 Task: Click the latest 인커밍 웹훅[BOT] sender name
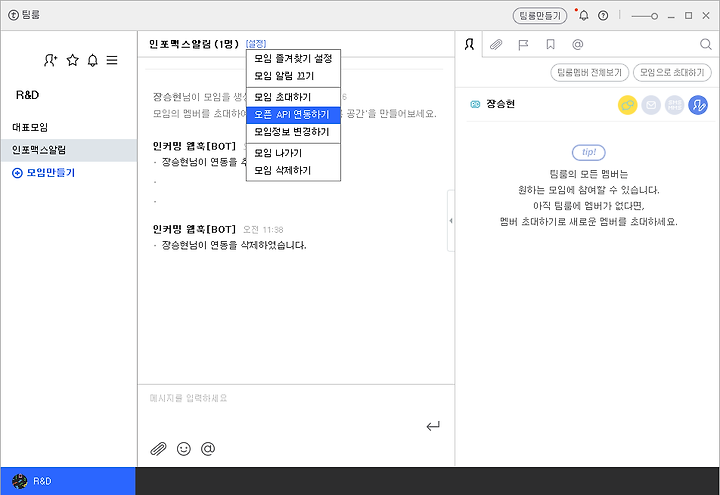pos(194,229)
